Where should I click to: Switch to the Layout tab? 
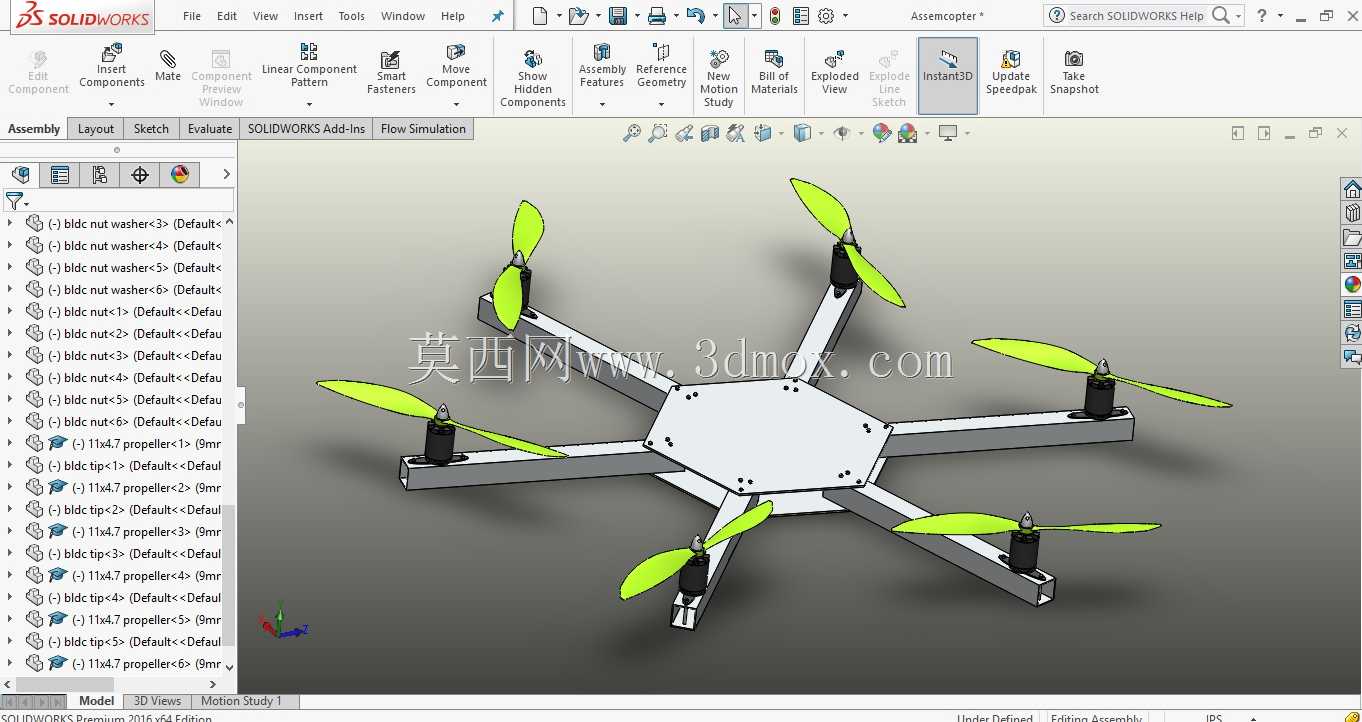pos(96,129)
